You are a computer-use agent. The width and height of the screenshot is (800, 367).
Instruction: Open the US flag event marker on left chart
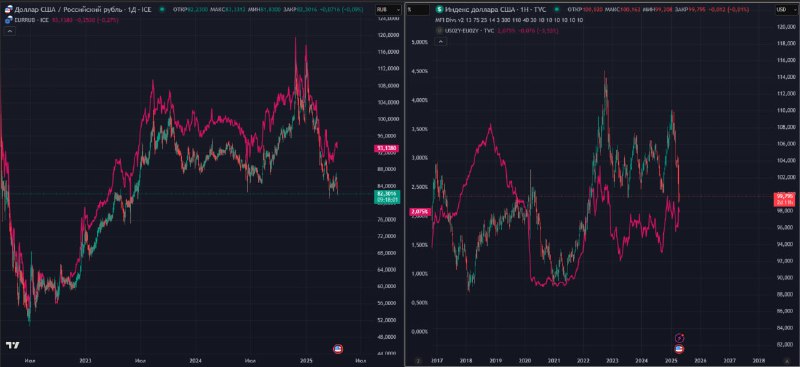[338, 349]
